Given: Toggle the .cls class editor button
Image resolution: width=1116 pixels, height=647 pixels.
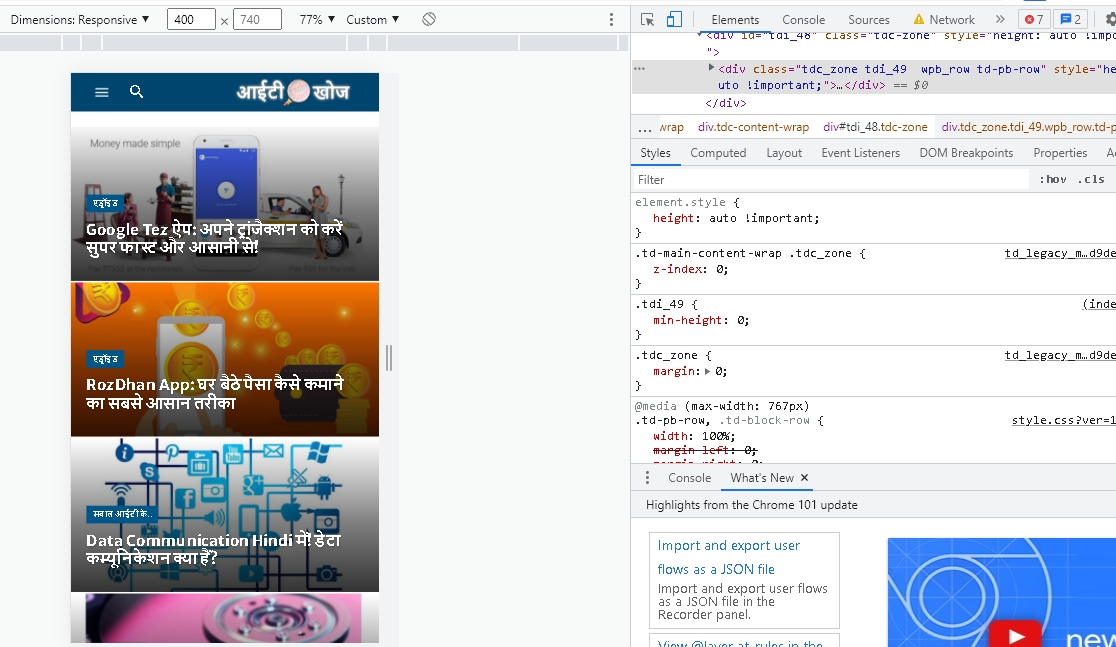Looking at the screenshot, I should pyautogui.click(x=1090, y=179).
